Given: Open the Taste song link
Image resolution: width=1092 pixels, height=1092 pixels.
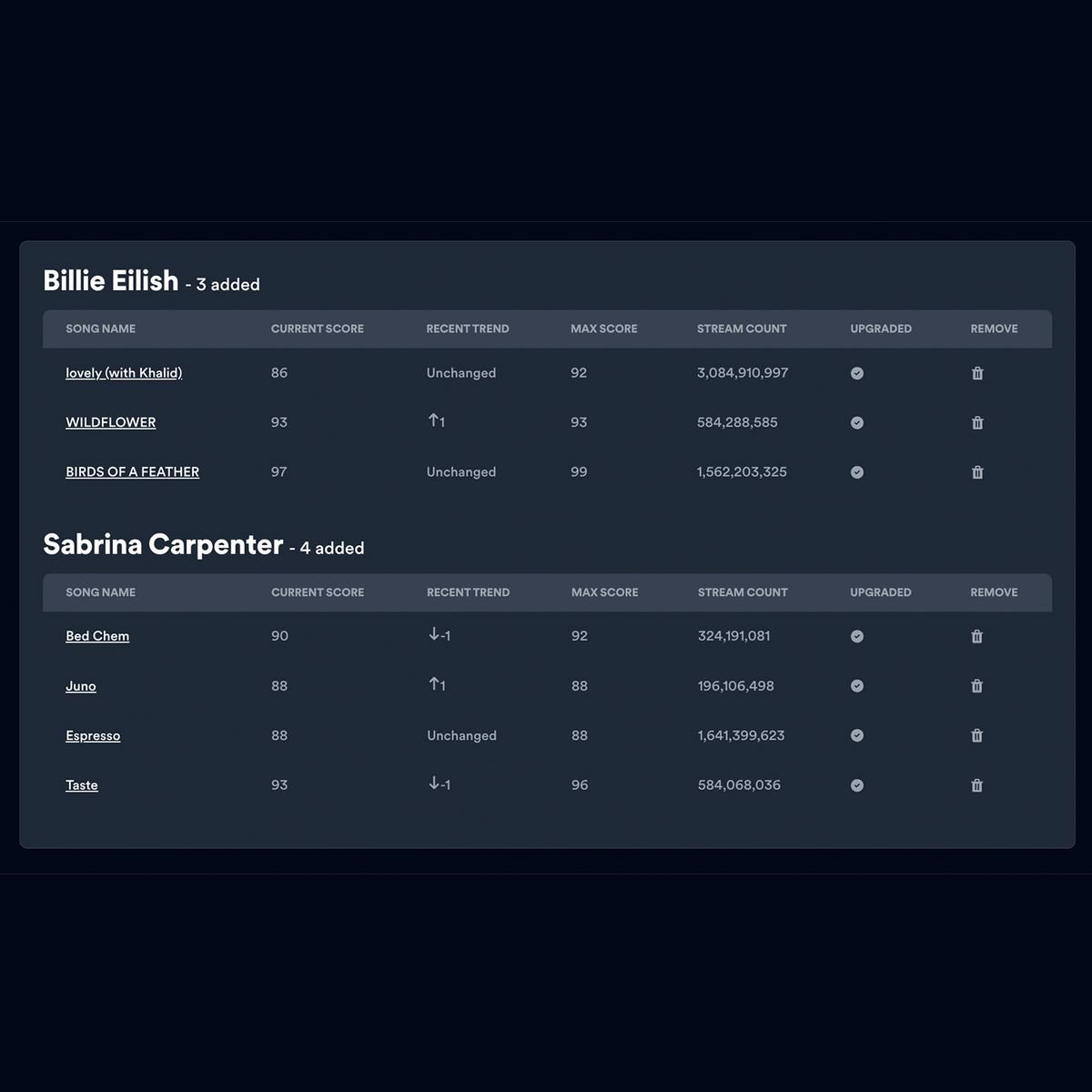Looking at the screenshot, I should click(82, 784).
